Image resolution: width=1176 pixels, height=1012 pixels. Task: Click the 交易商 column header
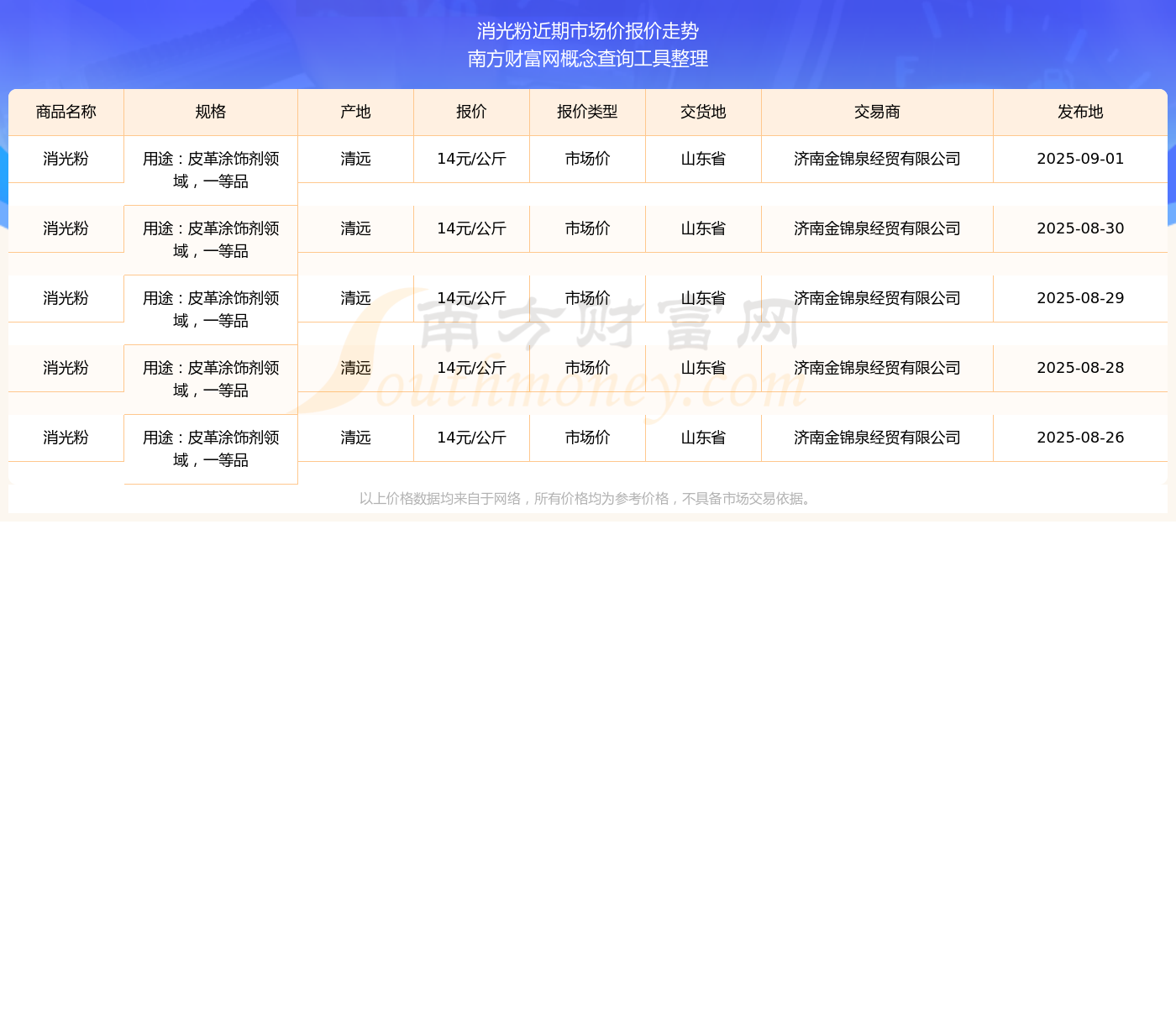pos(878,112)
